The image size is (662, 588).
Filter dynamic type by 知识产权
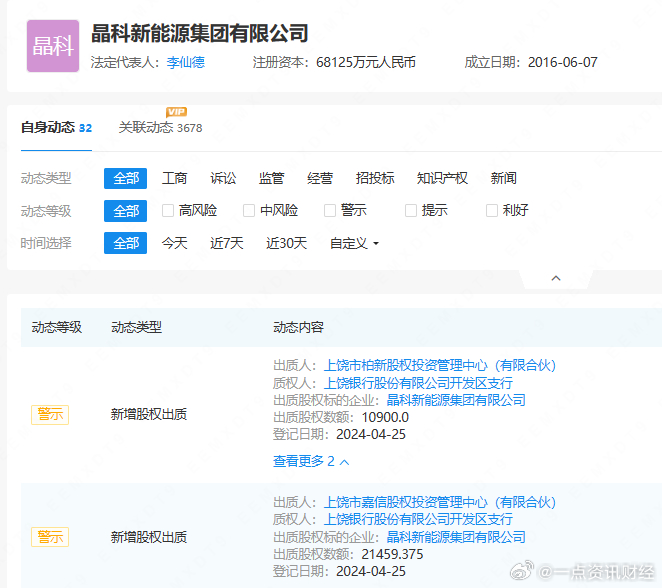[442, 178]
